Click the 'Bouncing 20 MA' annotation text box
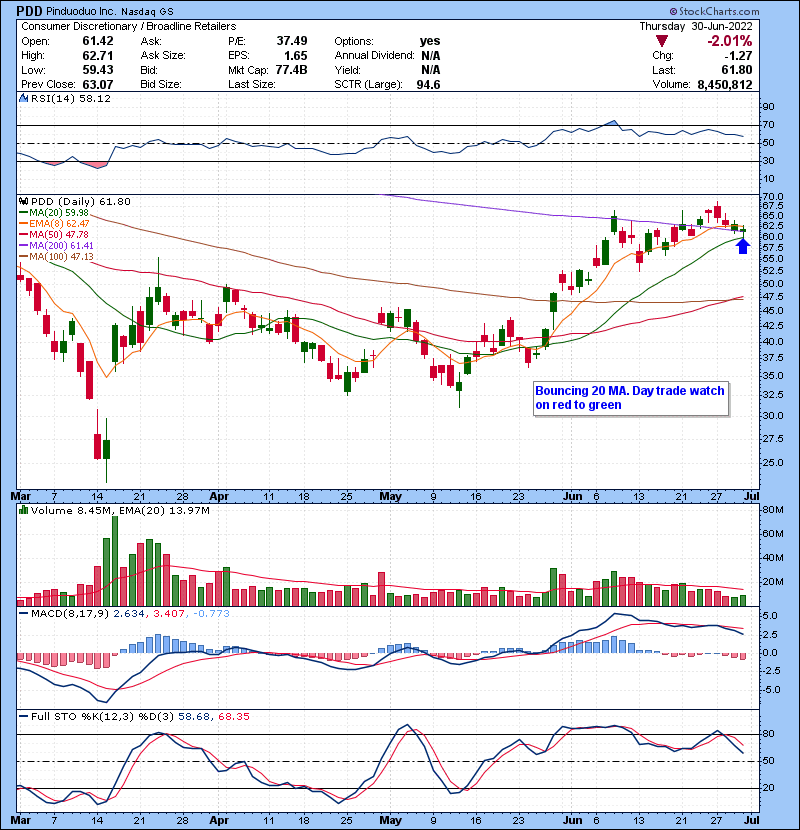Image resolution: width=800 pixels, height=830 pixels. point(631,398)
